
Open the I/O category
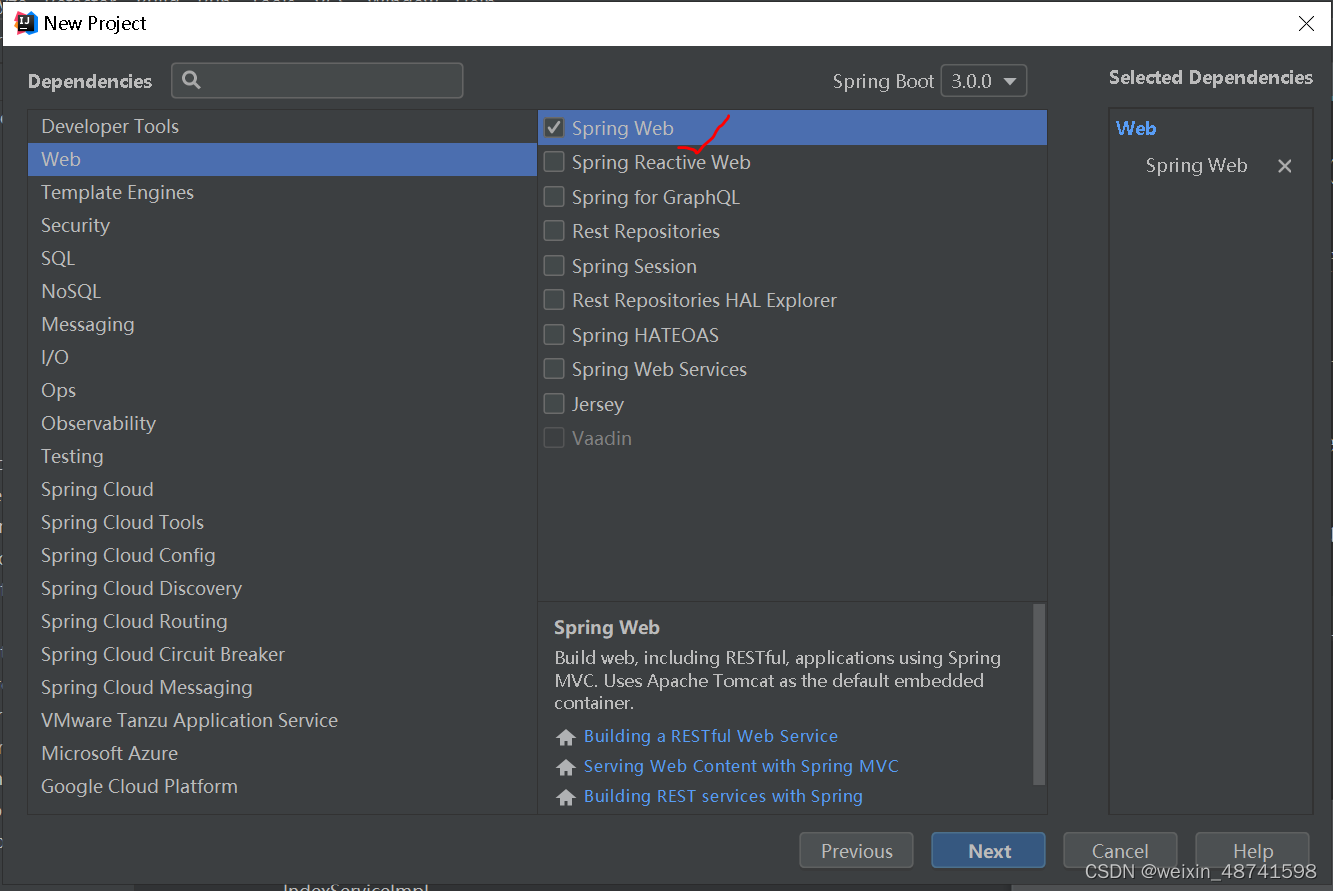282,357
